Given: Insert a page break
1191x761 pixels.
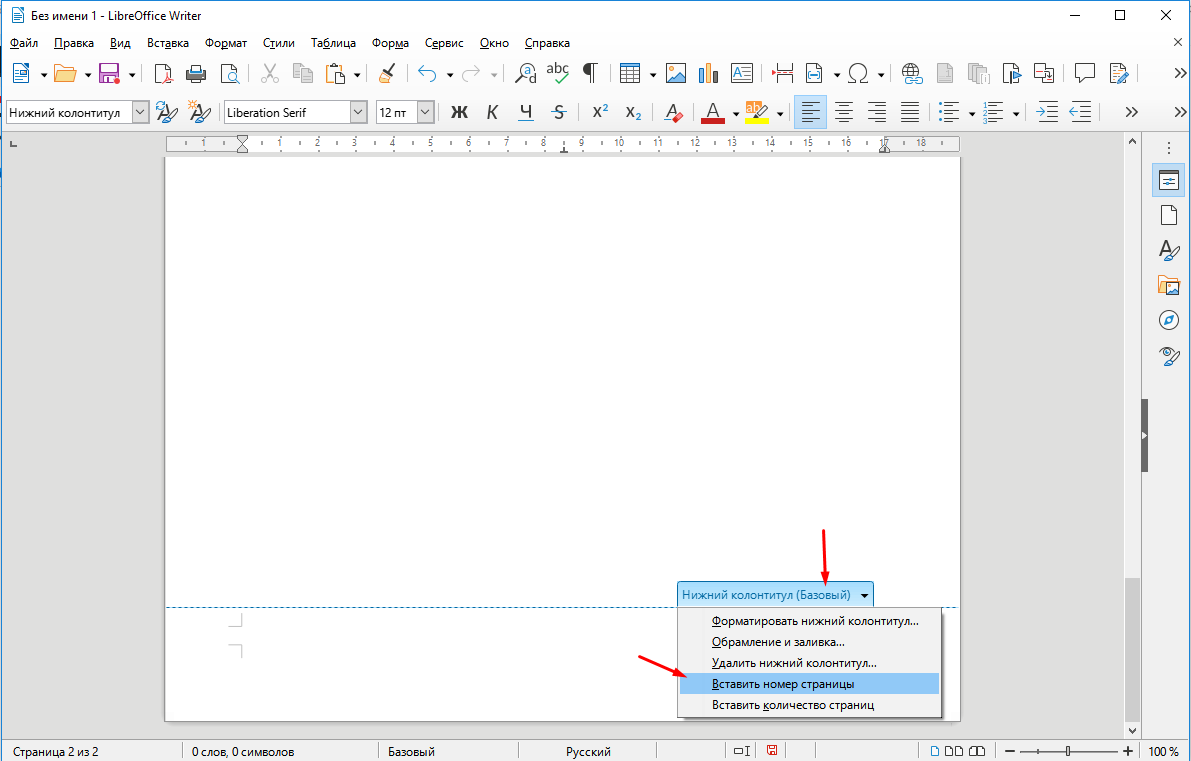Looking at the screenshot, I should coord(782,73).
